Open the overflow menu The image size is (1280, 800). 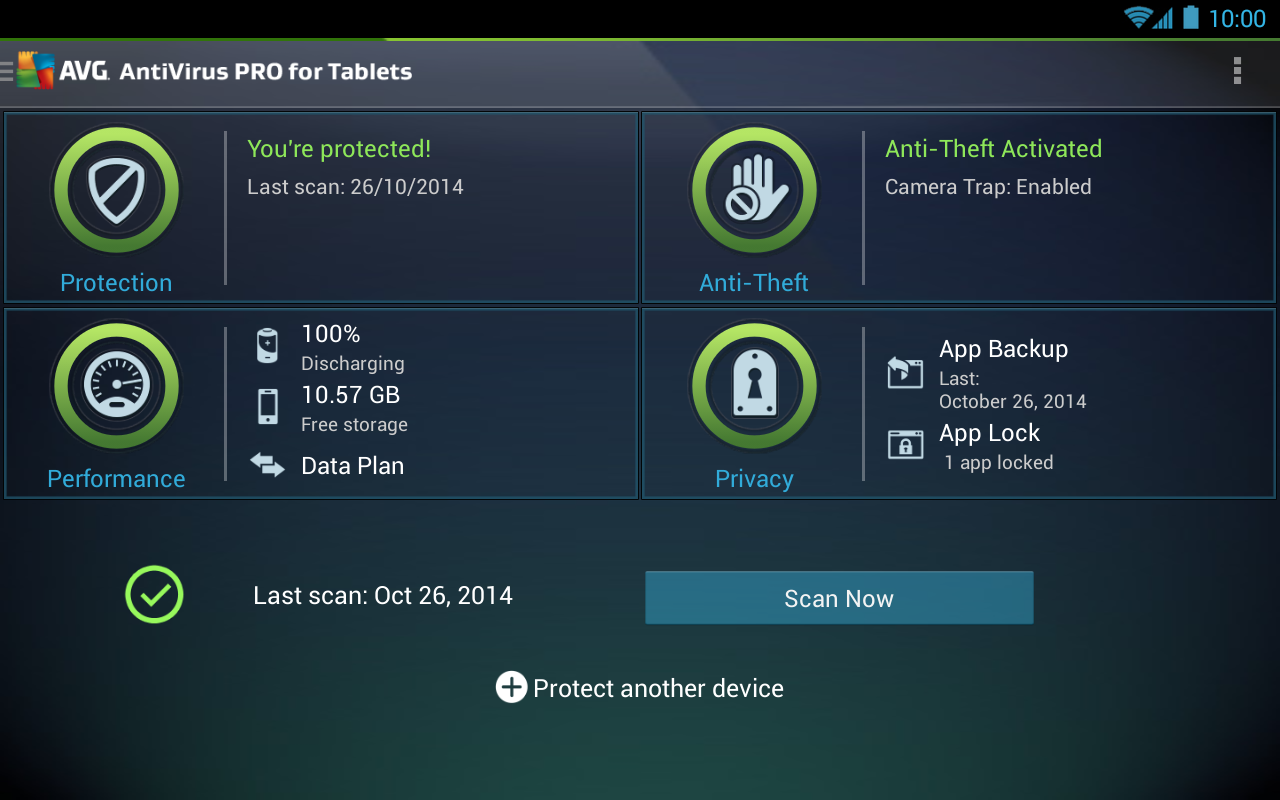1237,71
